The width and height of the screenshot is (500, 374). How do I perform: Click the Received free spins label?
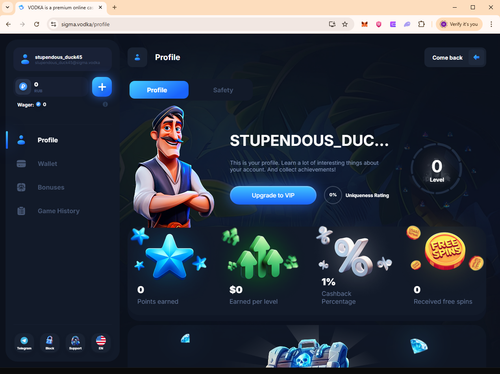[443, 302]
